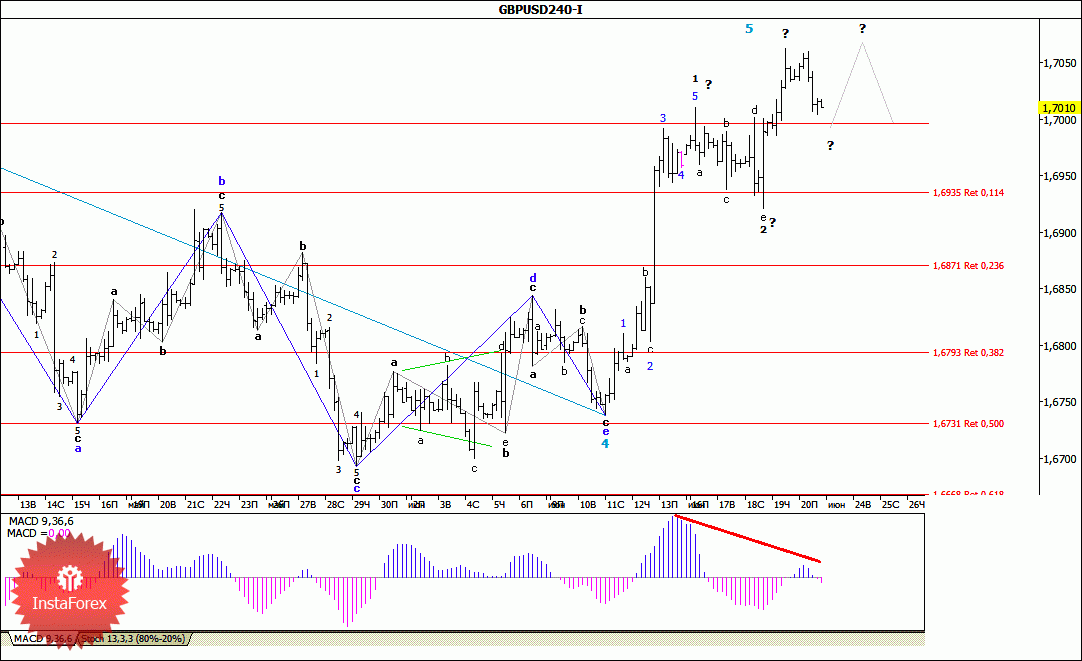Viewport: 1082px width, 661px height.
Task: Click the 1,7050 price axis value
Action: (1059, 63)
